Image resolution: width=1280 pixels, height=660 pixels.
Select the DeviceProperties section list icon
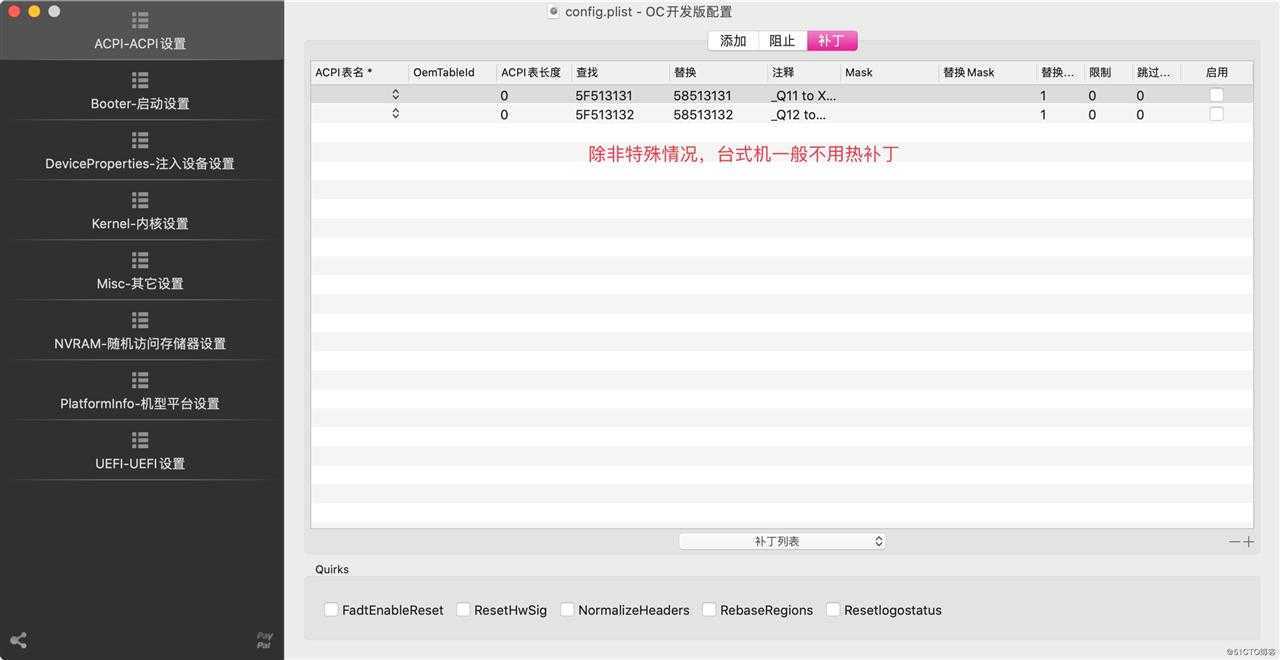coord(140,140)
